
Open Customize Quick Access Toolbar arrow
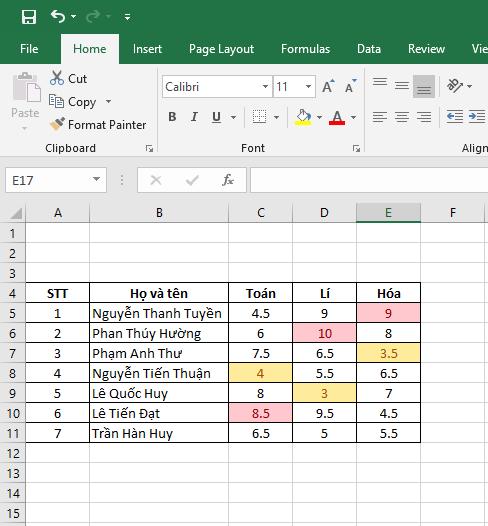click(x=127, y=16)
